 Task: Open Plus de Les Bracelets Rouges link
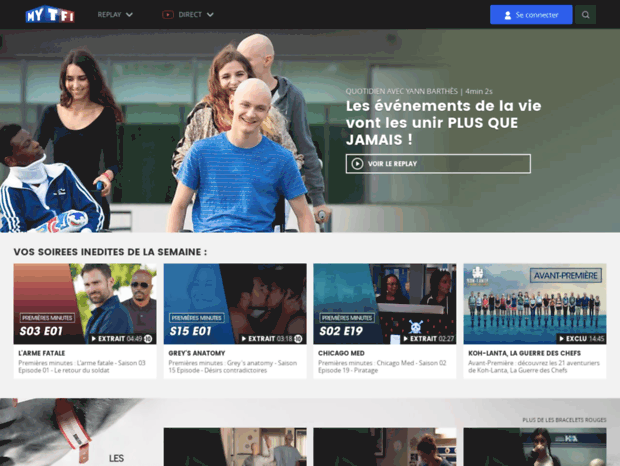pos(564,420)
